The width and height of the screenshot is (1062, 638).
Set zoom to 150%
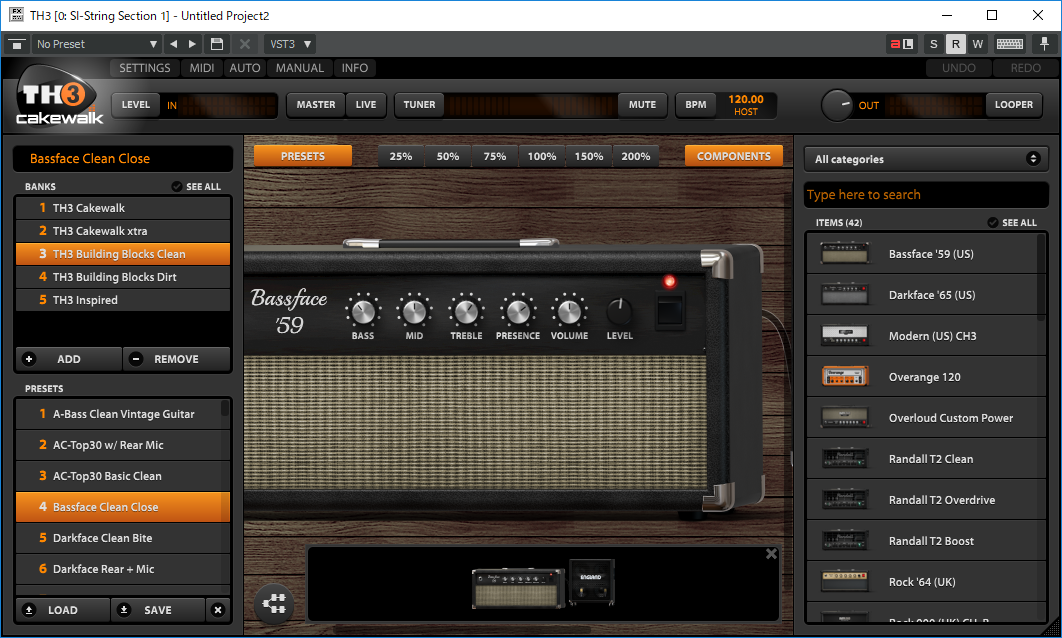(x=589, y=156)
